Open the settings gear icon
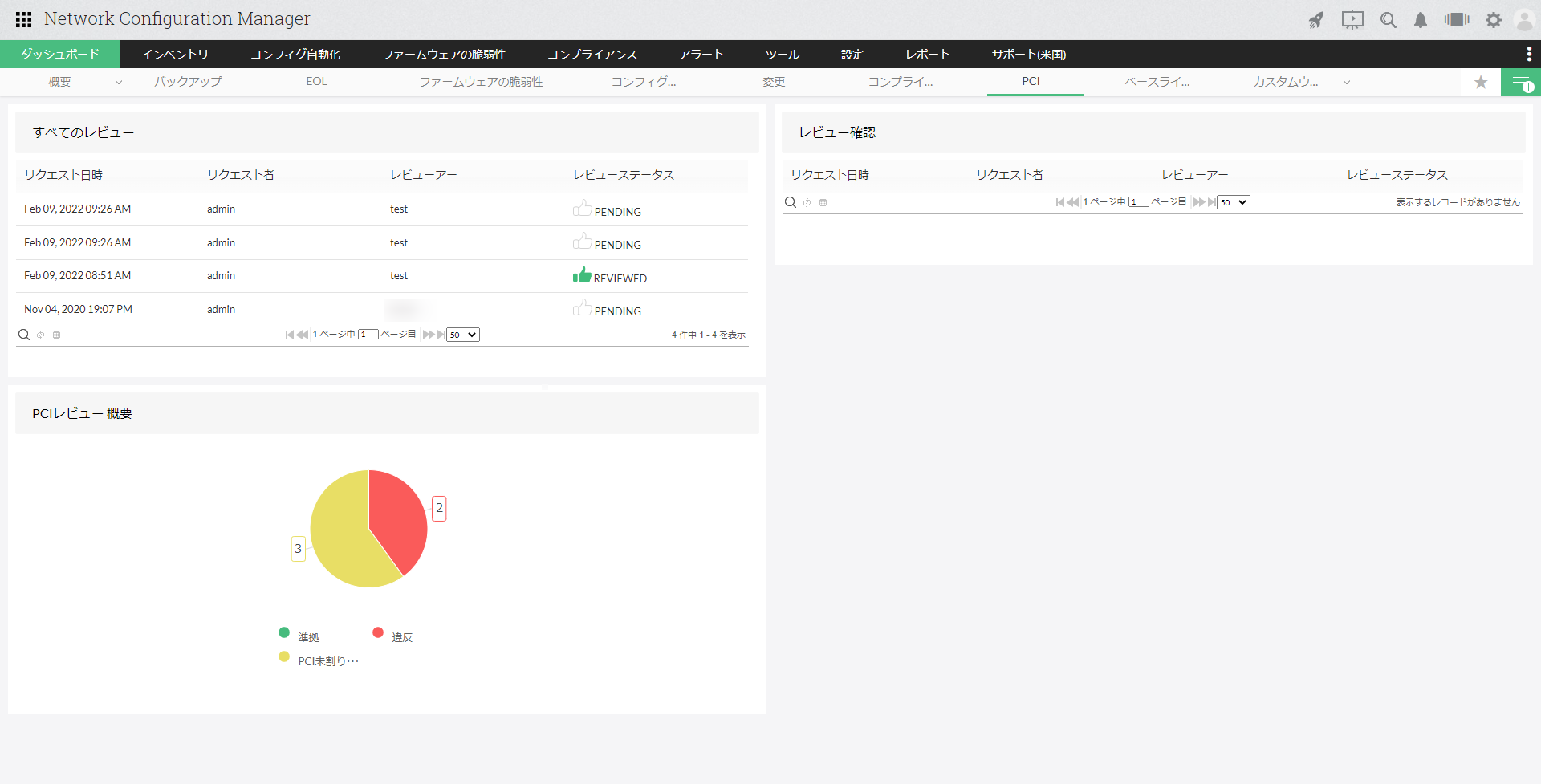 coord(1494,20)
